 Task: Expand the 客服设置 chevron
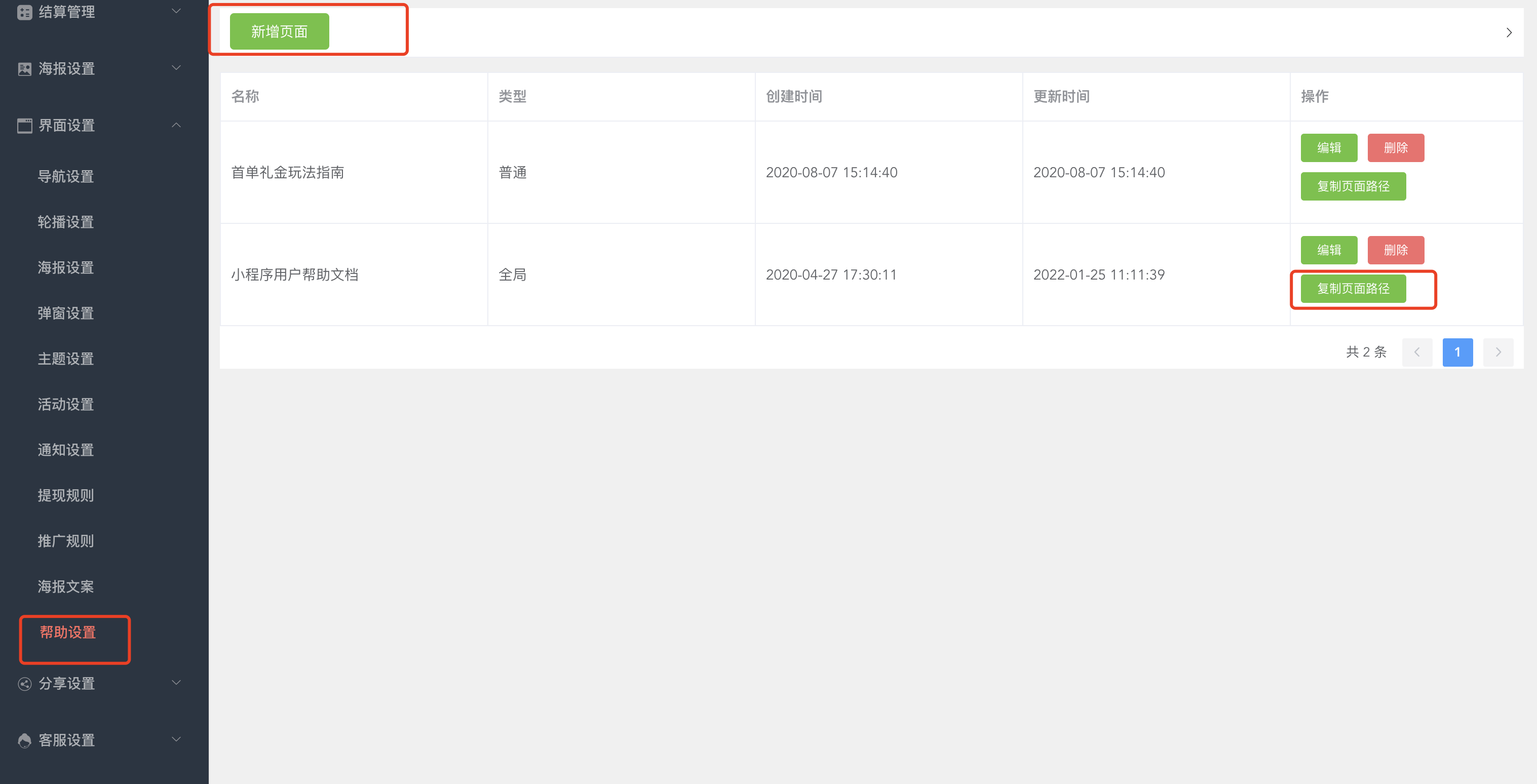coord(176,739)
